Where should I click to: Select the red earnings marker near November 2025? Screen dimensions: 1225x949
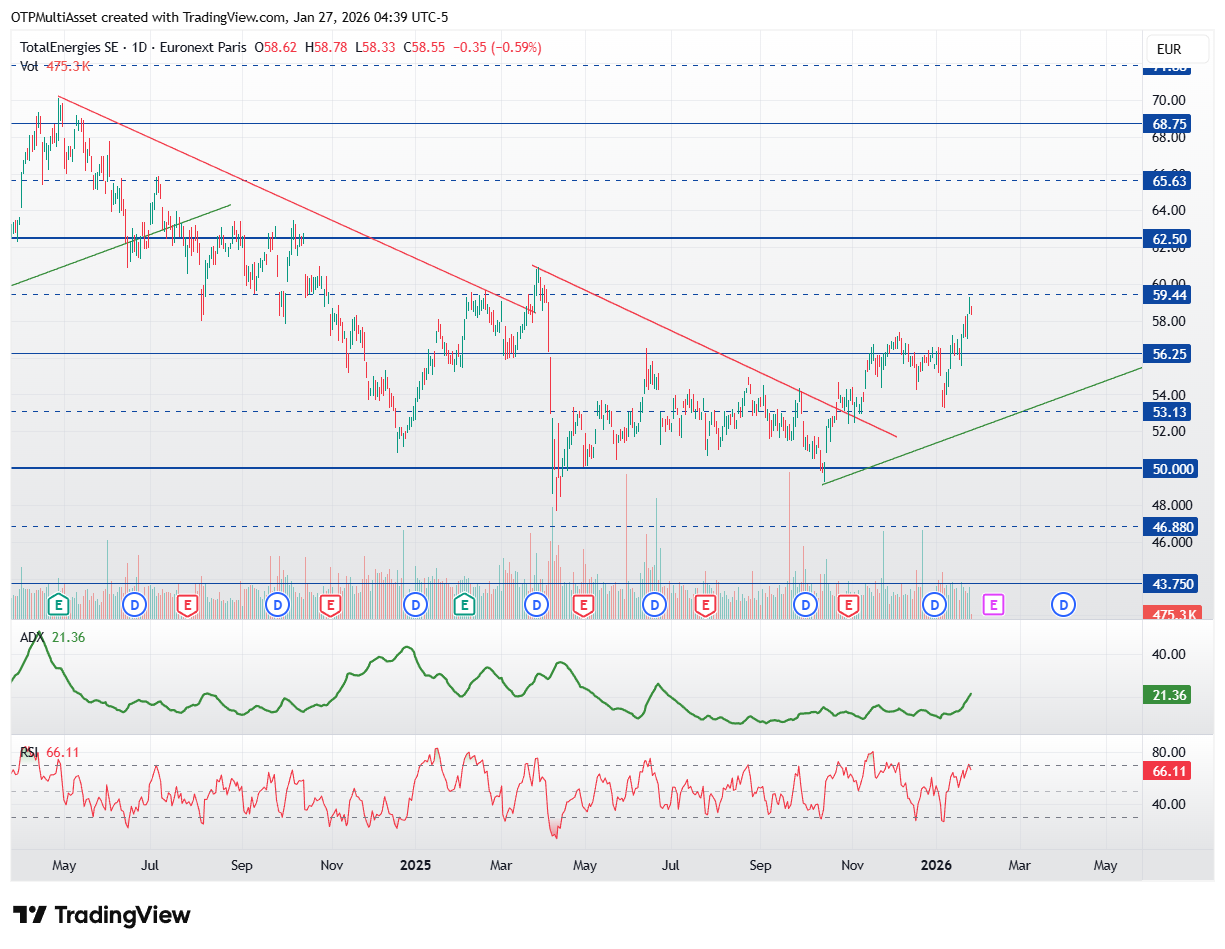pyautogui.click(x=849, y=604)
